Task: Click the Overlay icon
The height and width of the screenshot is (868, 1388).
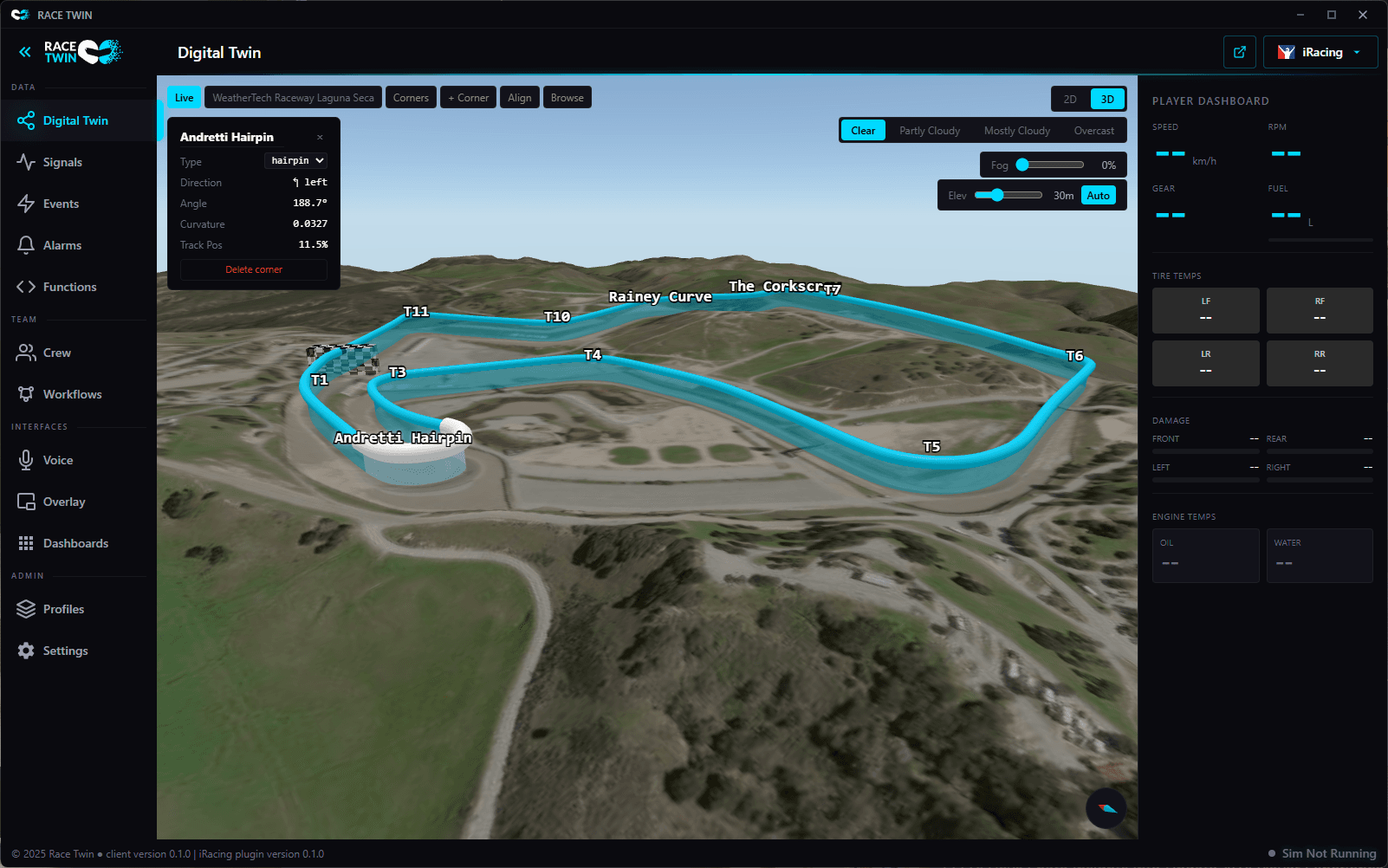Action: point(26,502)
